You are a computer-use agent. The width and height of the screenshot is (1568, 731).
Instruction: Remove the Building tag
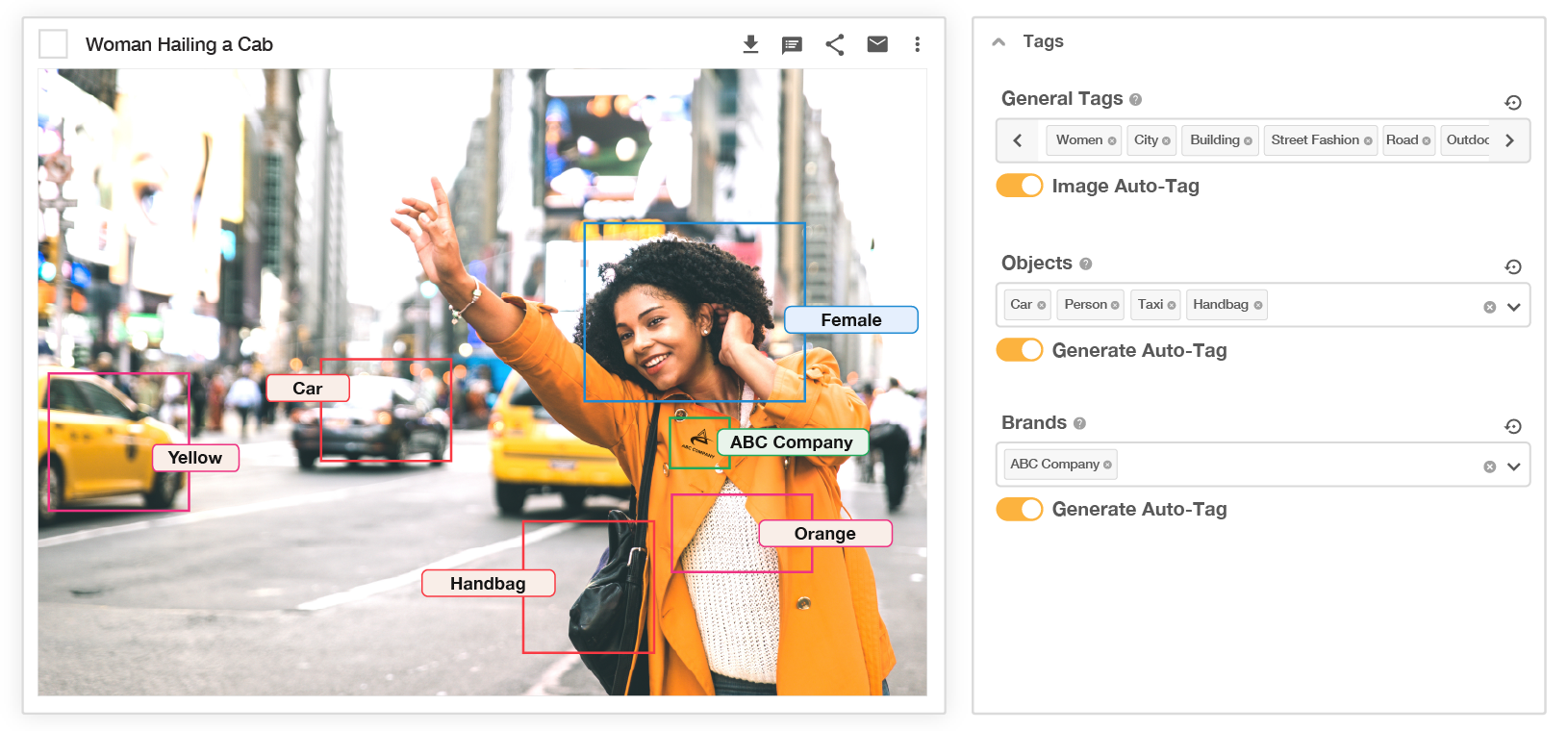1248,141
